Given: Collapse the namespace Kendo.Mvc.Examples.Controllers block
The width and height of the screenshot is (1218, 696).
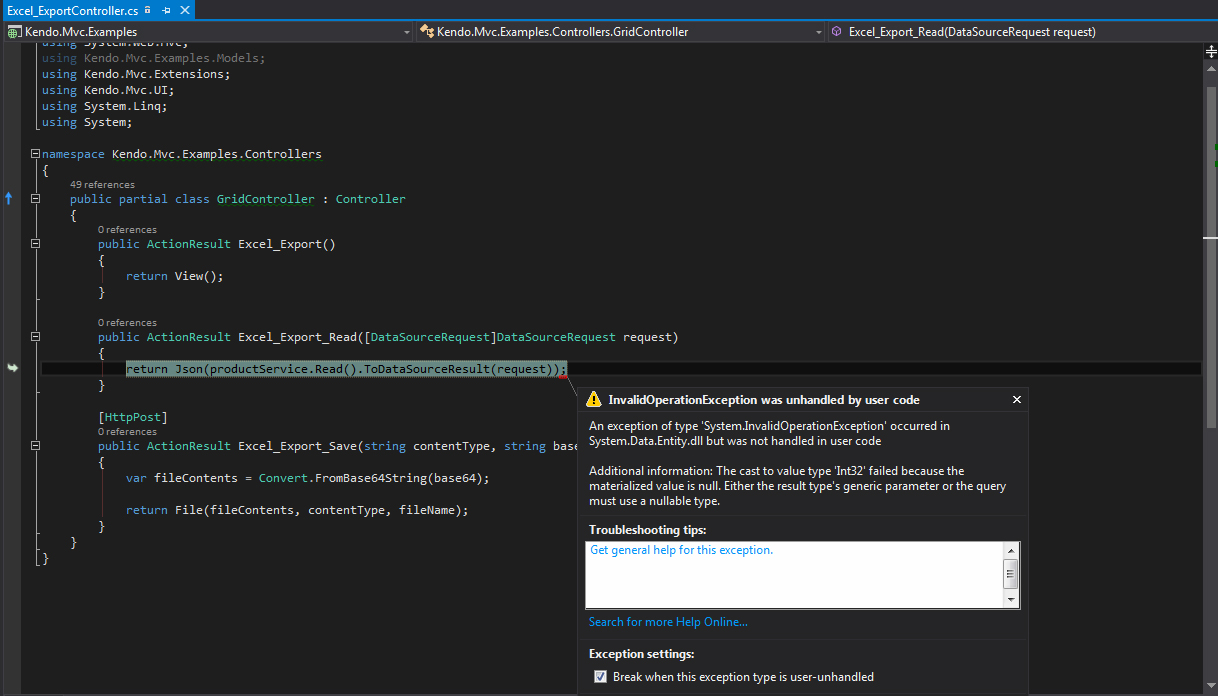Looking at the screenshot, I should coord(36,155).
